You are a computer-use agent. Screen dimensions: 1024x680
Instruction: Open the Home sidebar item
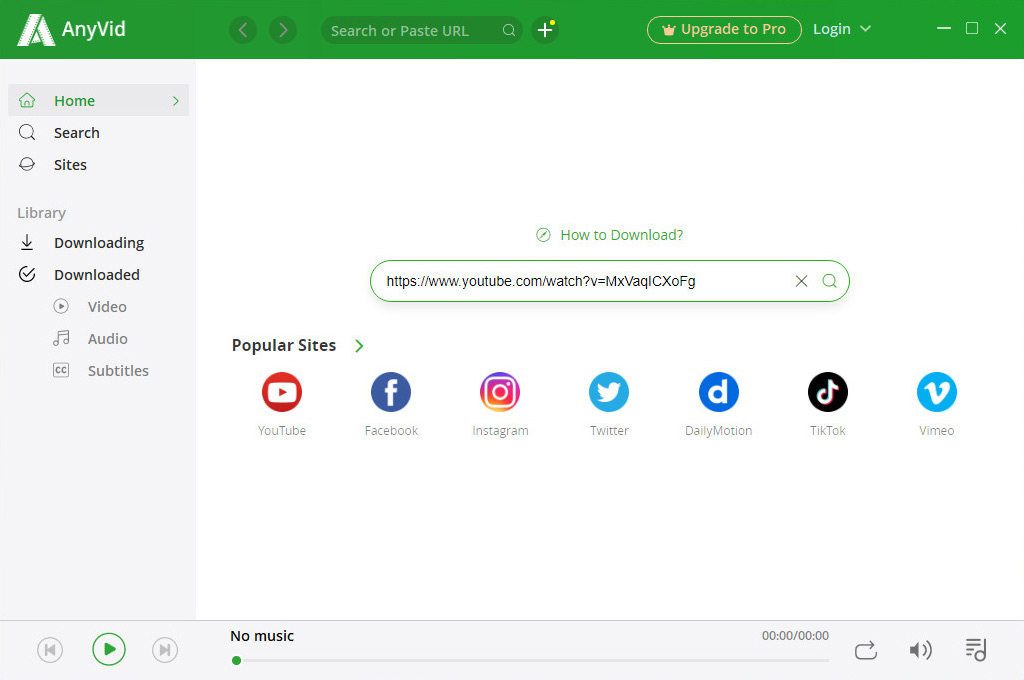[99, 101]
